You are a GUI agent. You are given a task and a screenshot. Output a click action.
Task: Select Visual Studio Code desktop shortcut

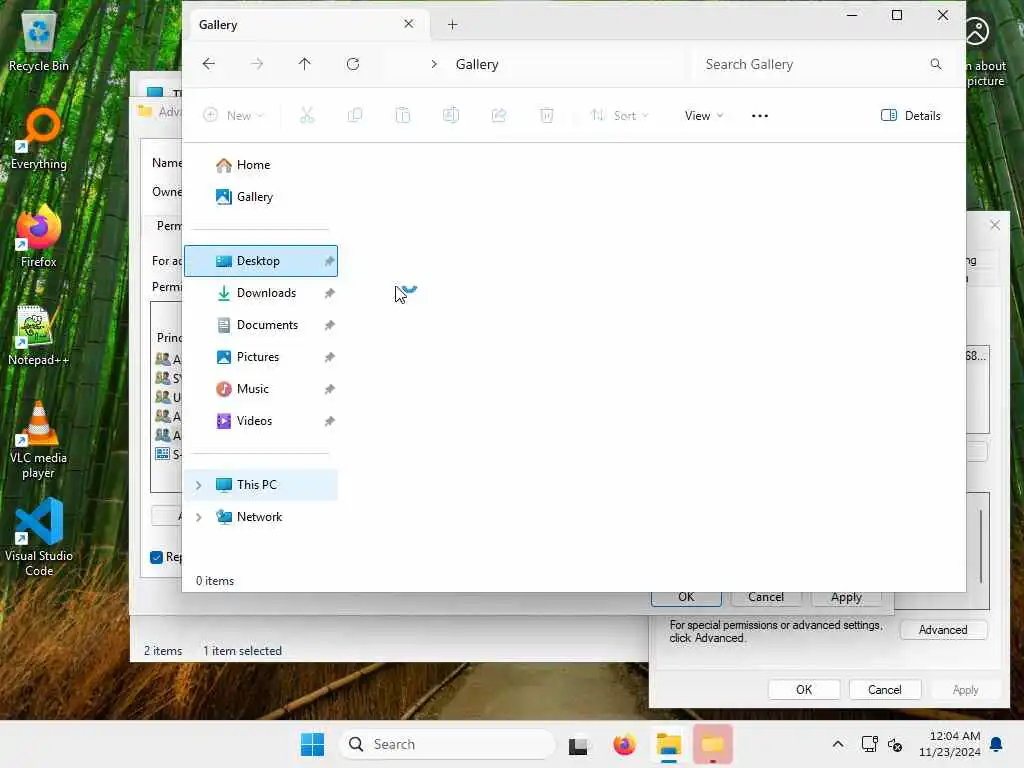click(x=39, y=537)
